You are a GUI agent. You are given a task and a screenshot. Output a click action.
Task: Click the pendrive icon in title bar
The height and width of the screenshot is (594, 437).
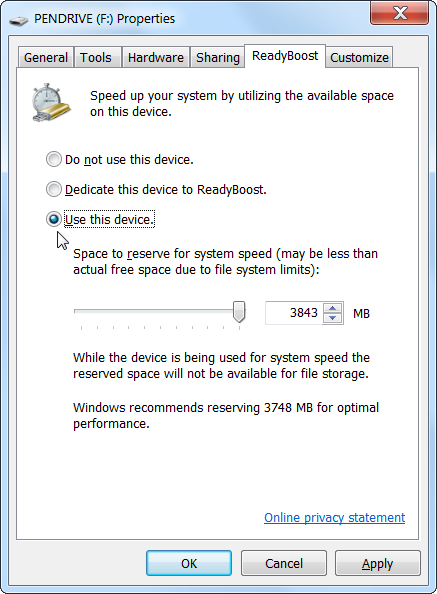(x=18, y=20)
